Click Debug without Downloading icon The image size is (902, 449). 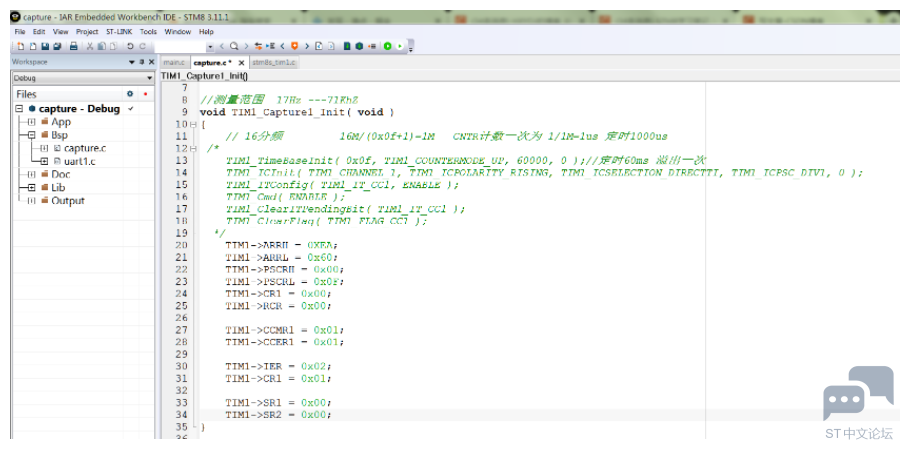(400, 46)
